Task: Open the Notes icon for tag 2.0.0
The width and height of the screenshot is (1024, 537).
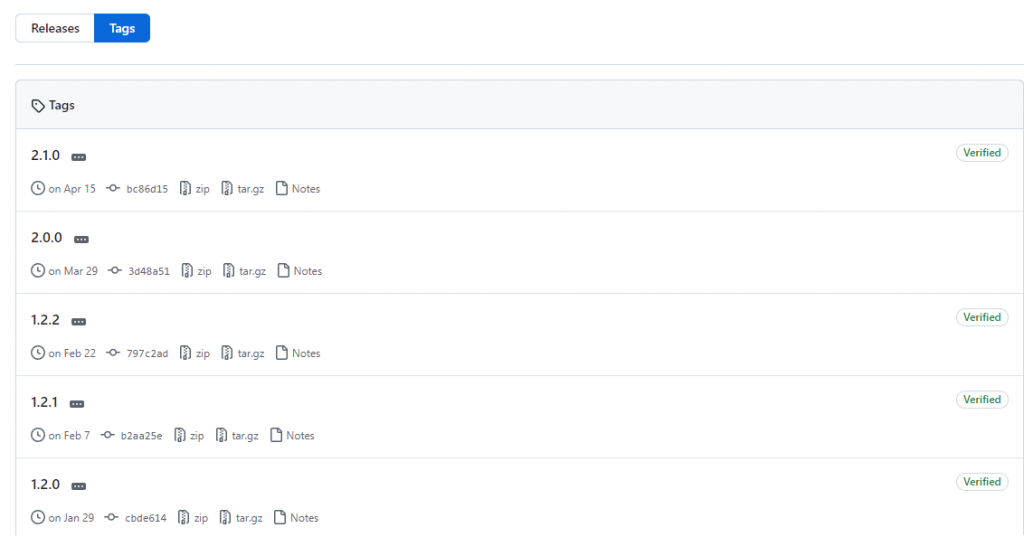Action: point(283,270)
